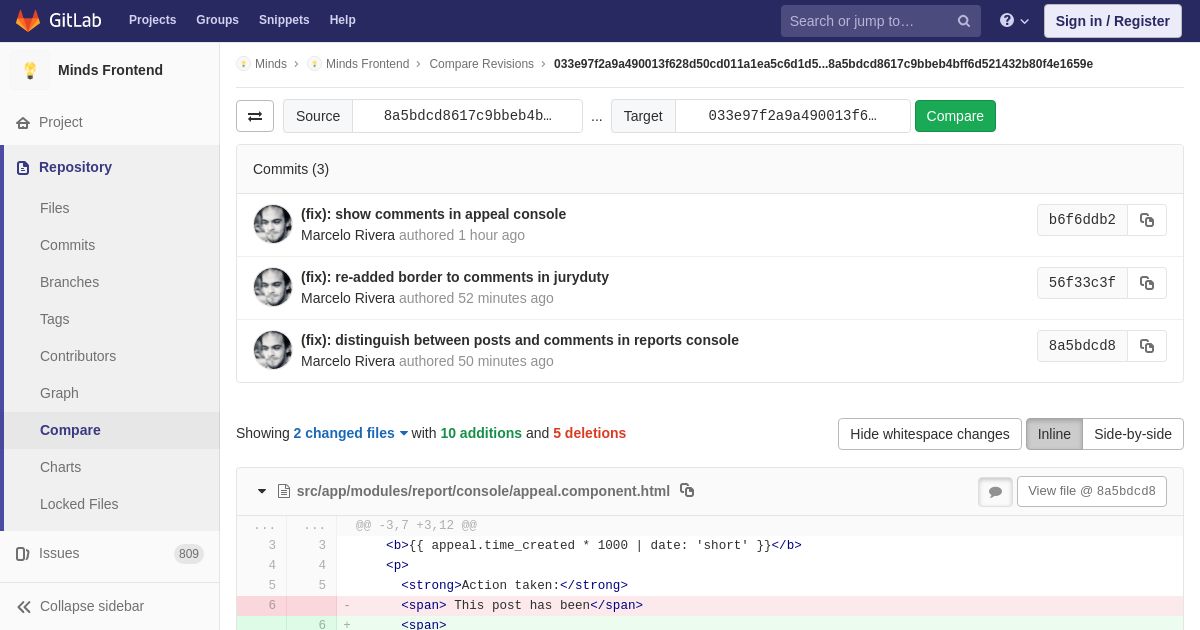Open the Commits page in the sidebar
1200x630 pixels.
tap(67, 245)
